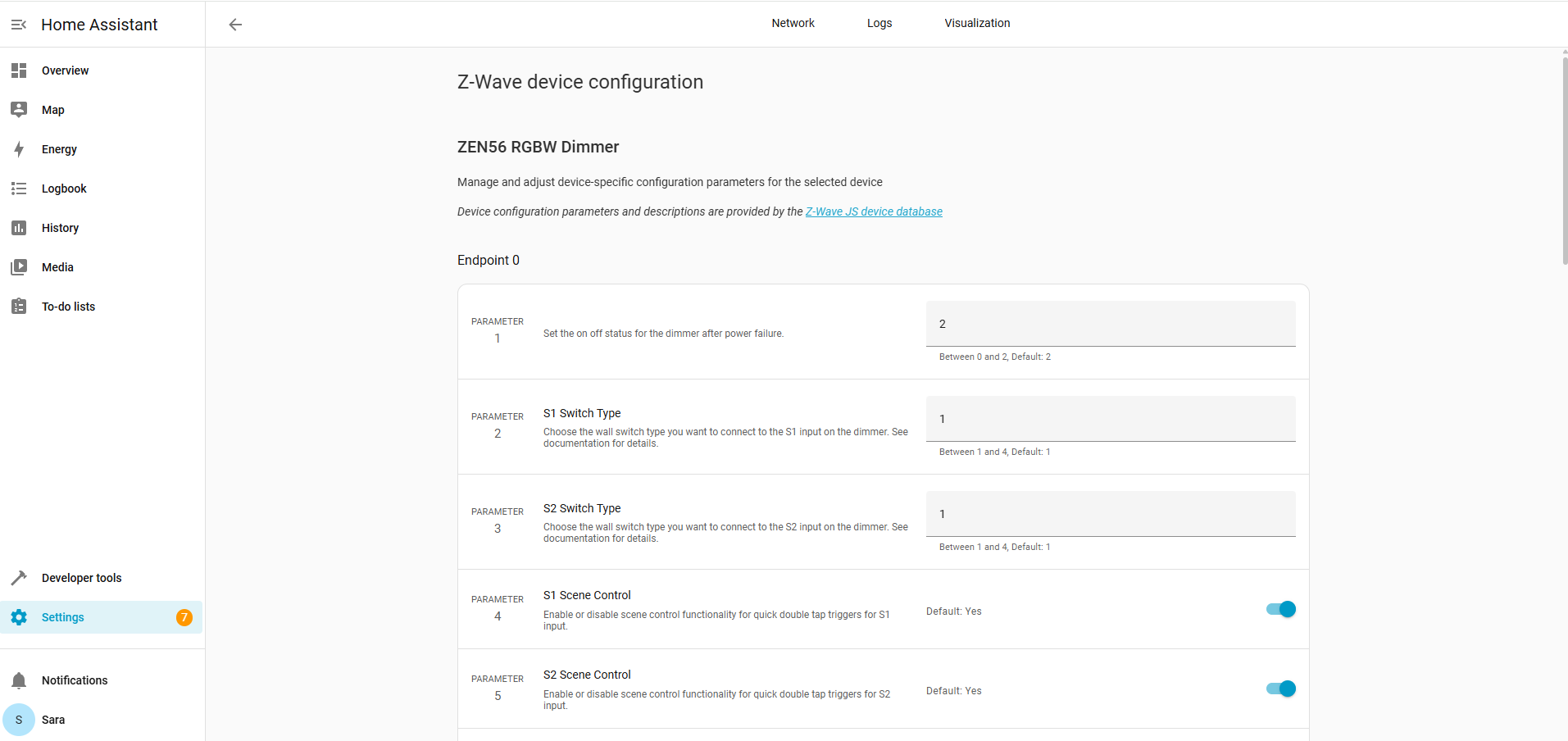
Task: Open Settings in the sidebar
Action: [x=63, y=617]
